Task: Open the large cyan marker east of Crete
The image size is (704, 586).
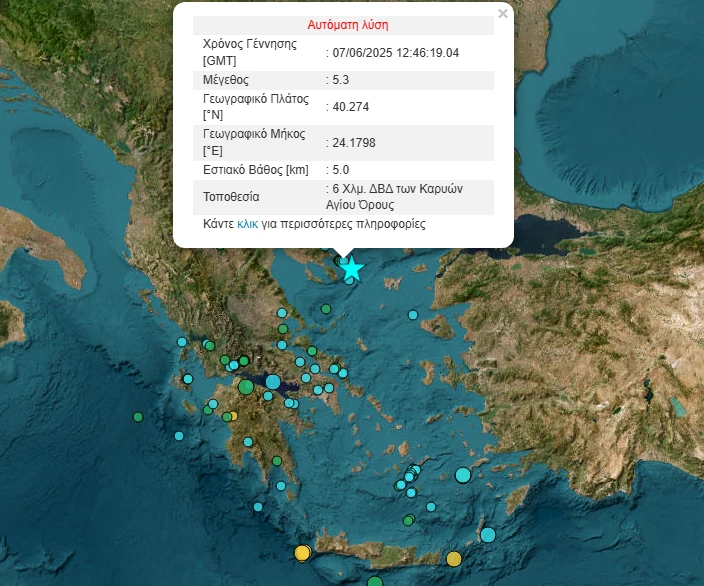Action: (487, 535)
